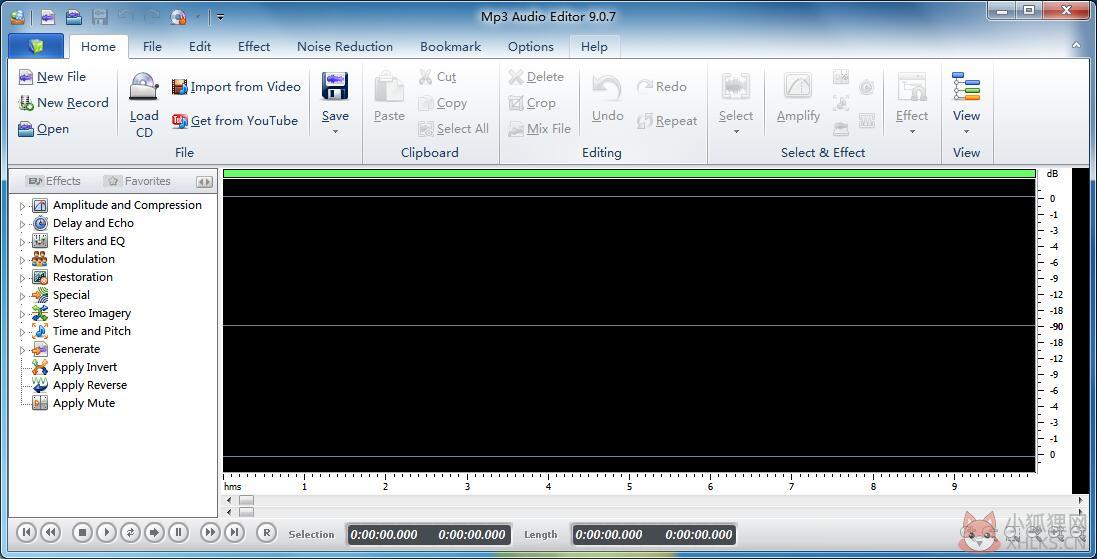Screen dimensions: 1097x559
Task: Switch to Favorites panel tab
Action: [137, 181]
